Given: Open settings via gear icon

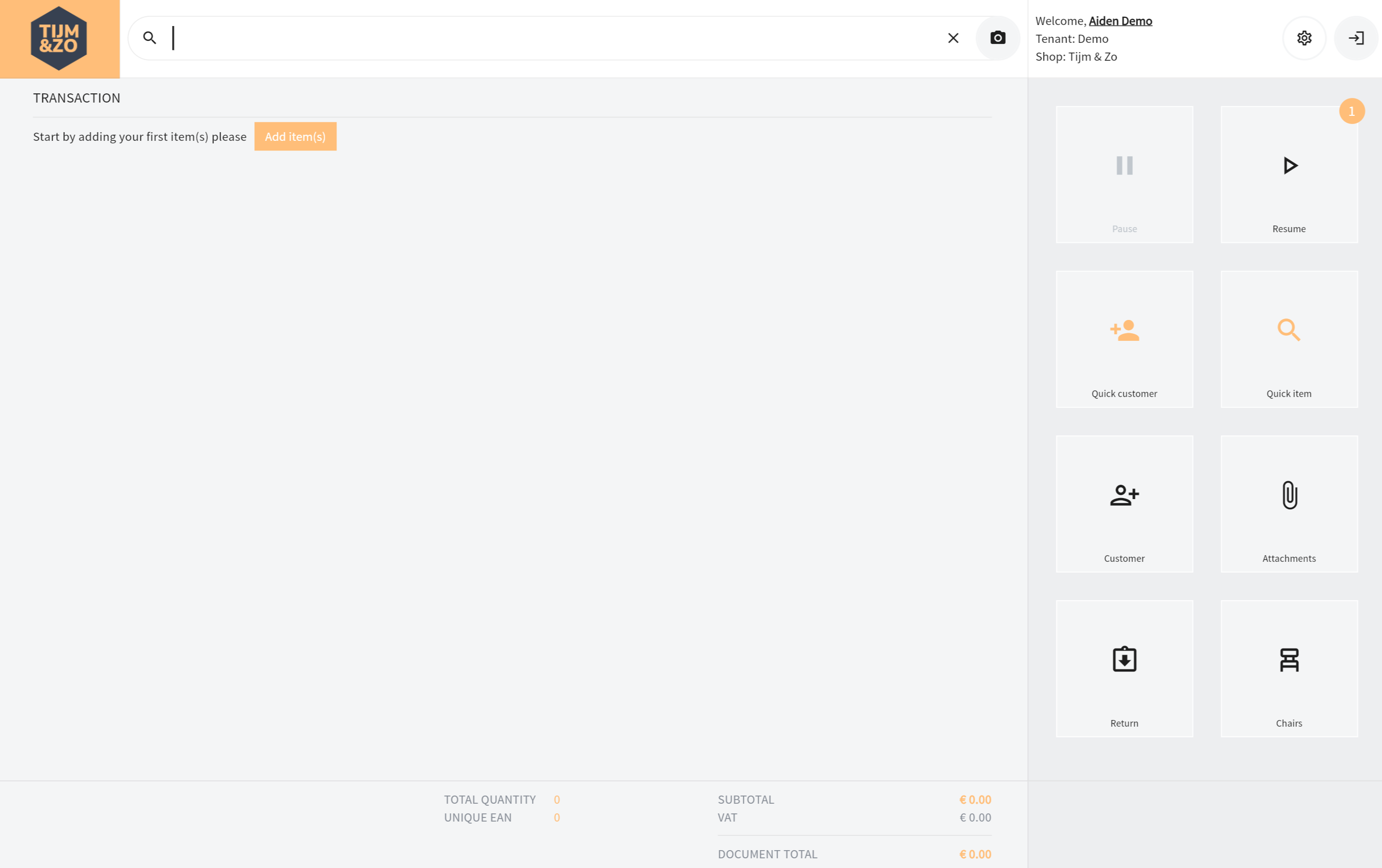Looking at the screenshot, I should tap(1304, 38).
